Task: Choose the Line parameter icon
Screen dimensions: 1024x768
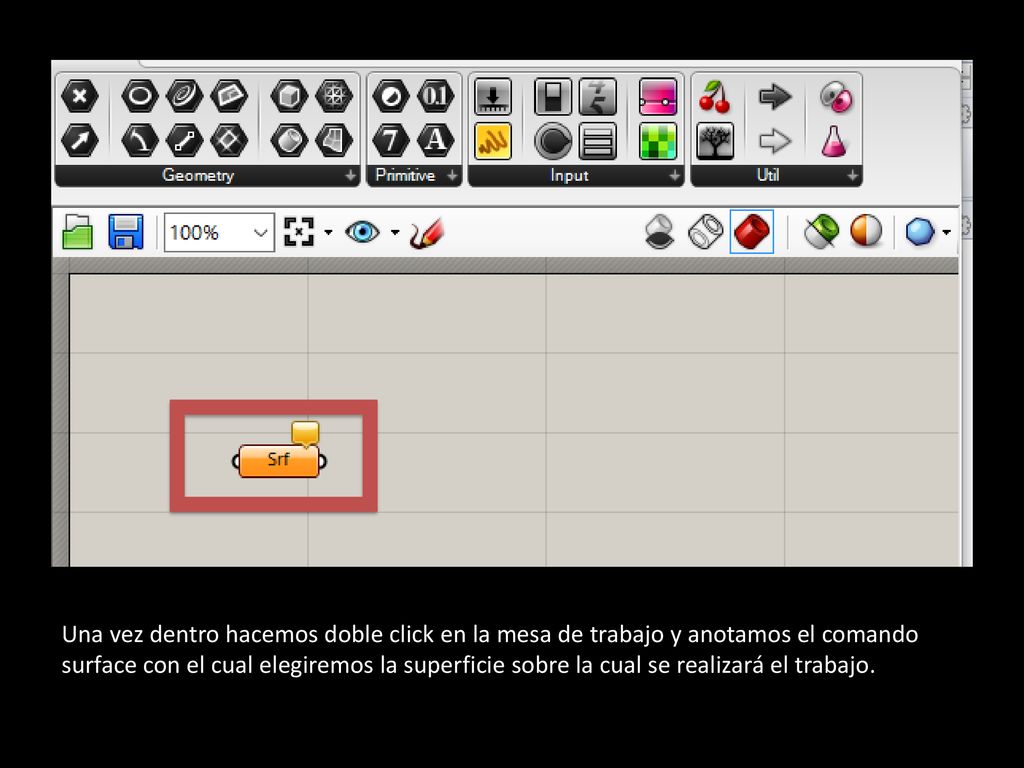Action: pyautogui.click(x=184, y=140)
